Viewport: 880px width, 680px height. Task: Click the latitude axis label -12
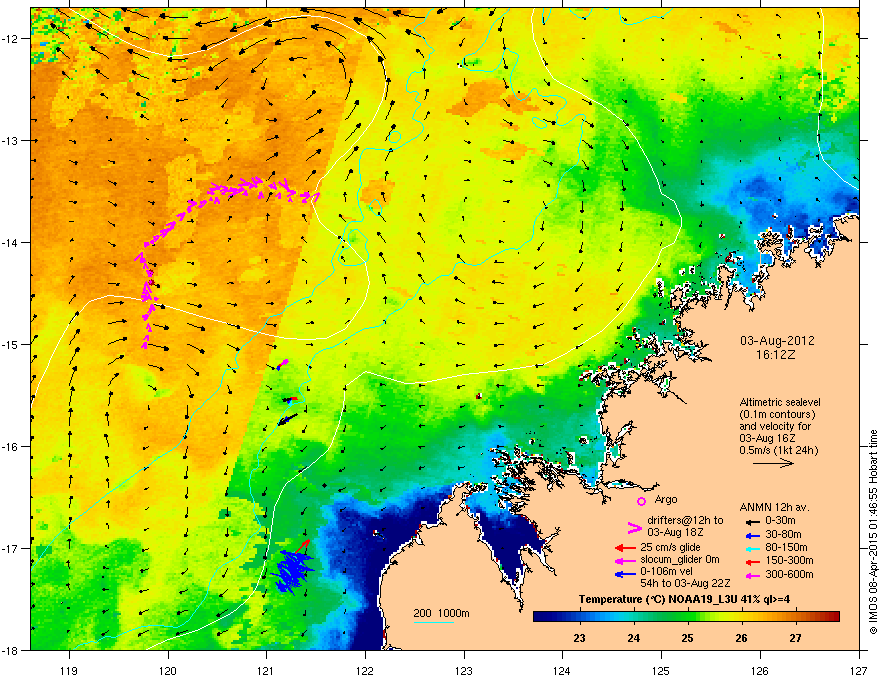pos(11,39)
